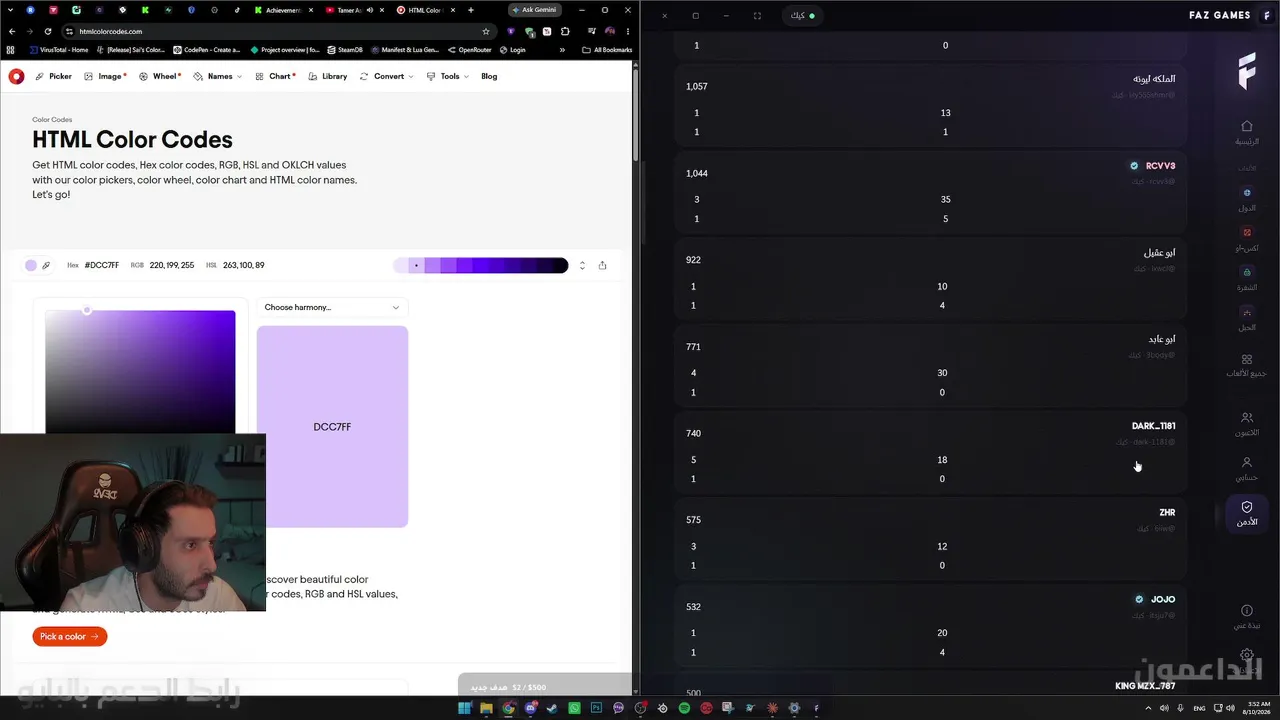Open the CodePen bookmark
This screenshot has width=1280, height=720.
click(207, 49)
